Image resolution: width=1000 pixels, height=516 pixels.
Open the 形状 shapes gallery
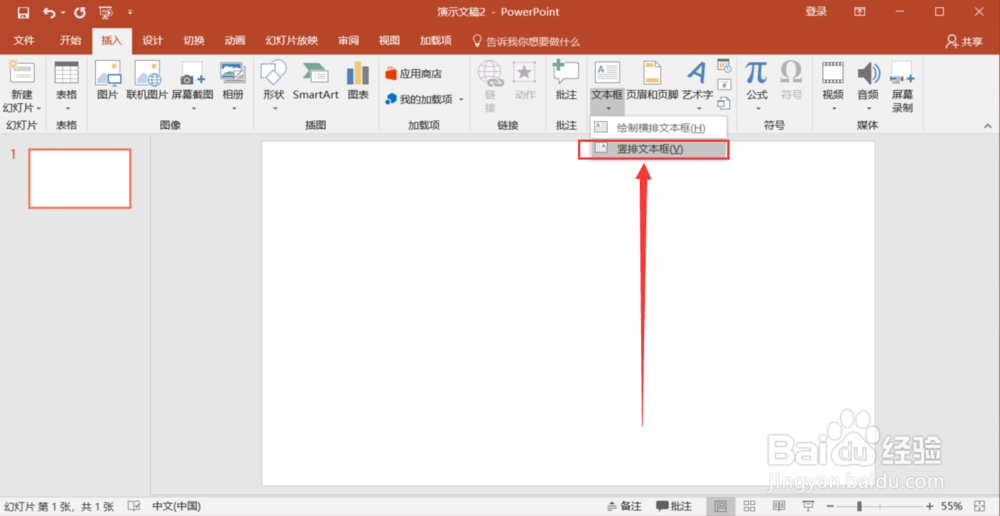pyautogui.click(x=274, y=87)
